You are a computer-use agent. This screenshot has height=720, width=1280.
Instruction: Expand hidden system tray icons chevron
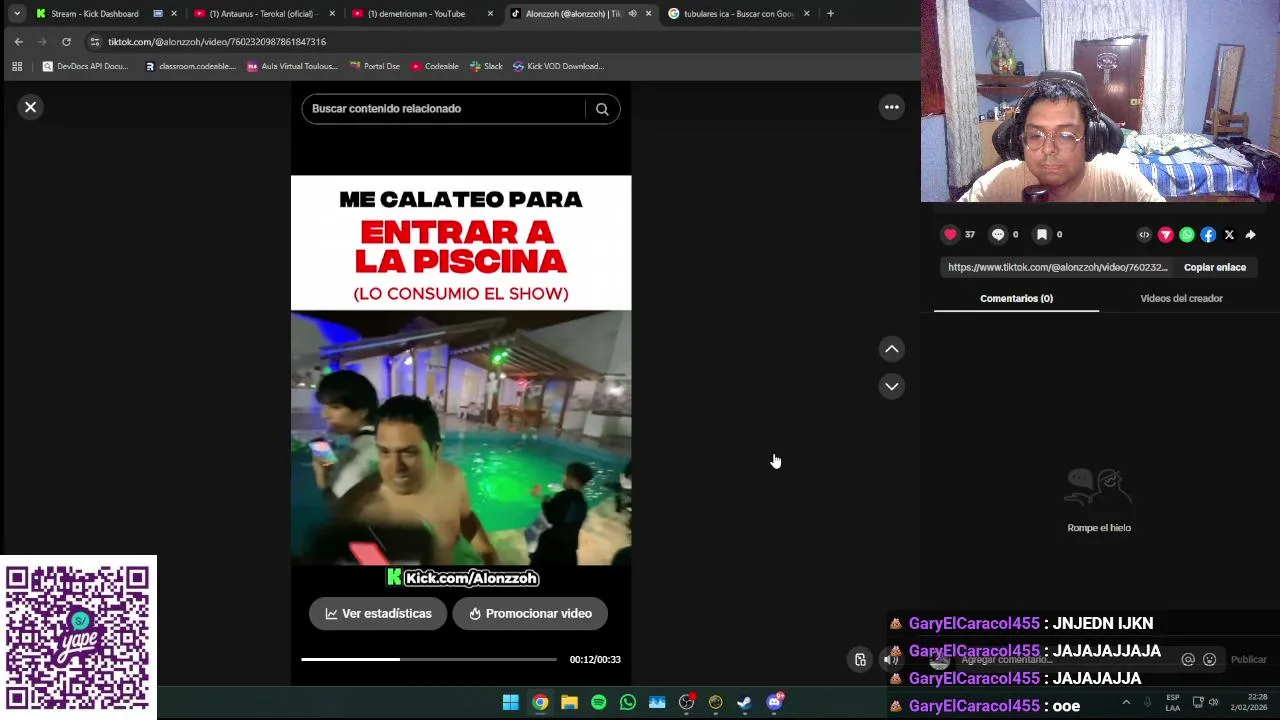point(1126,702)
